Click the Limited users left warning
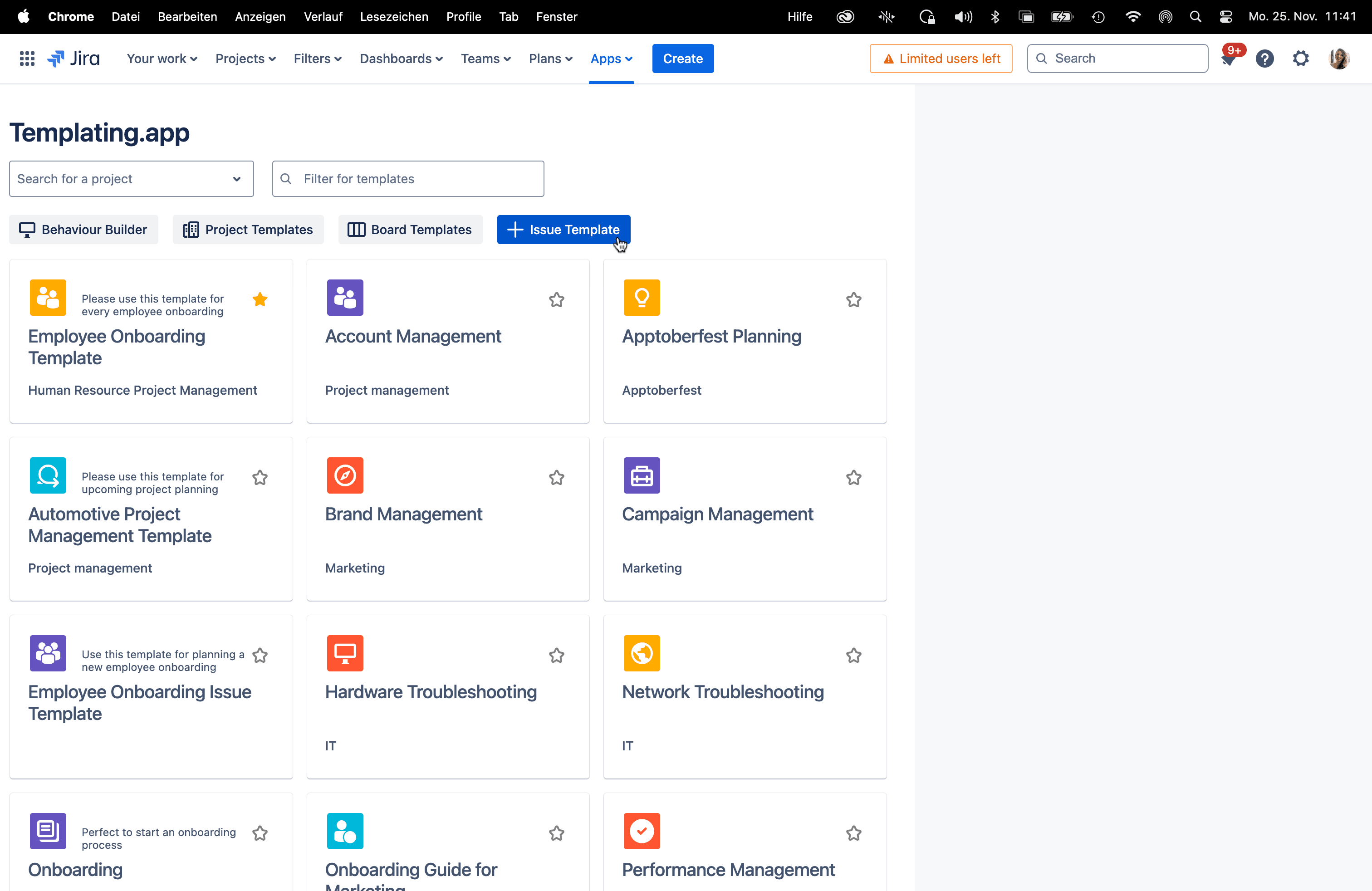Image resolution: width=1372 pixels, height=891 pixels. pyautogui.click(x=941, y=58)
